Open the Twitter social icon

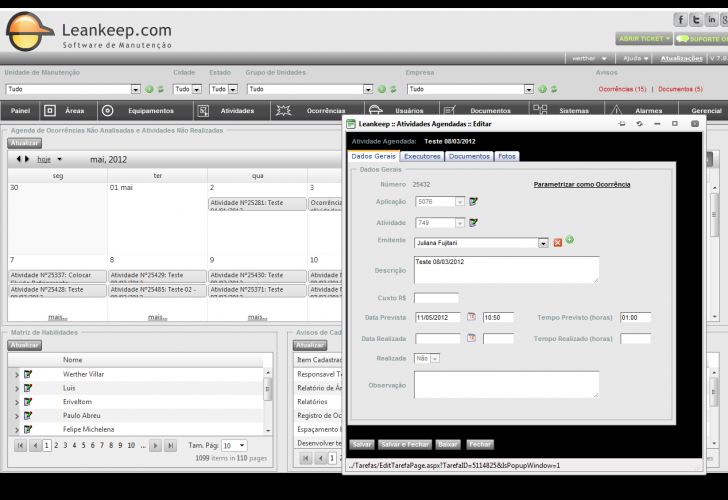[x=696, y=20]
